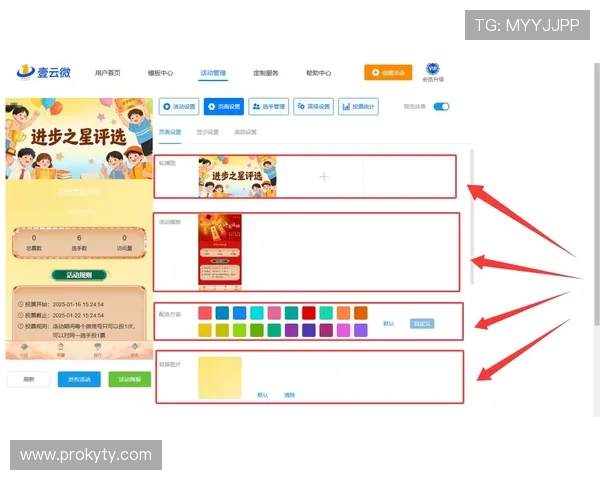This screenshot has height=480, width=600.
Task: Pick the indigo color swatch
Action: click(309, 330)
